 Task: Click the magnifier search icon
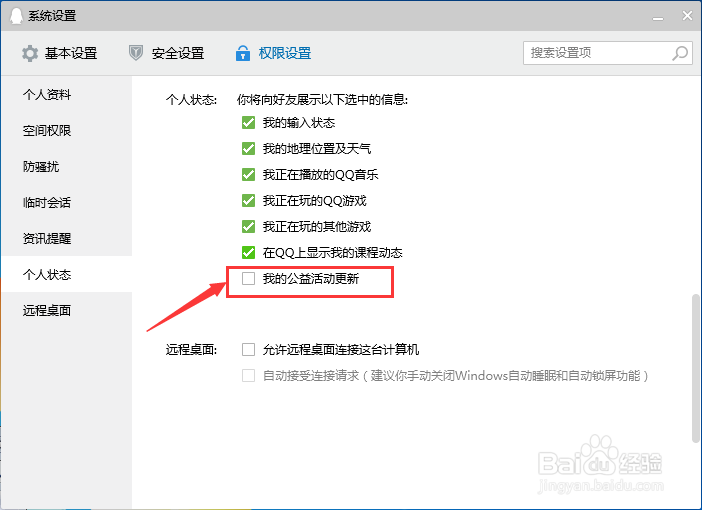coord(680,53)
